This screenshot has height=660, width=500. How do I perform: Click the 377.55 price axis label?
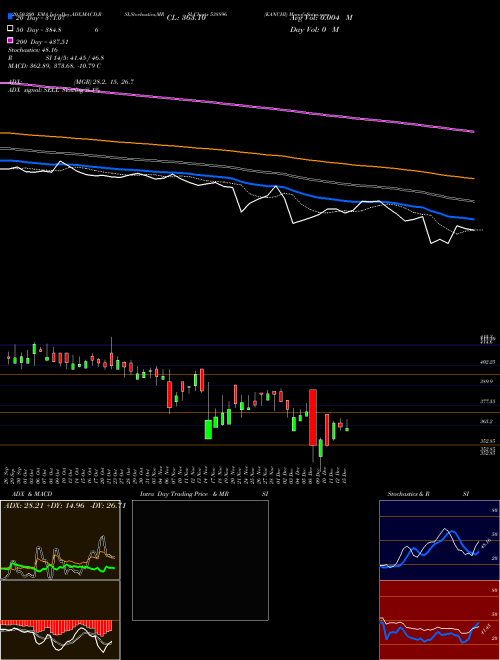point(488,402)
